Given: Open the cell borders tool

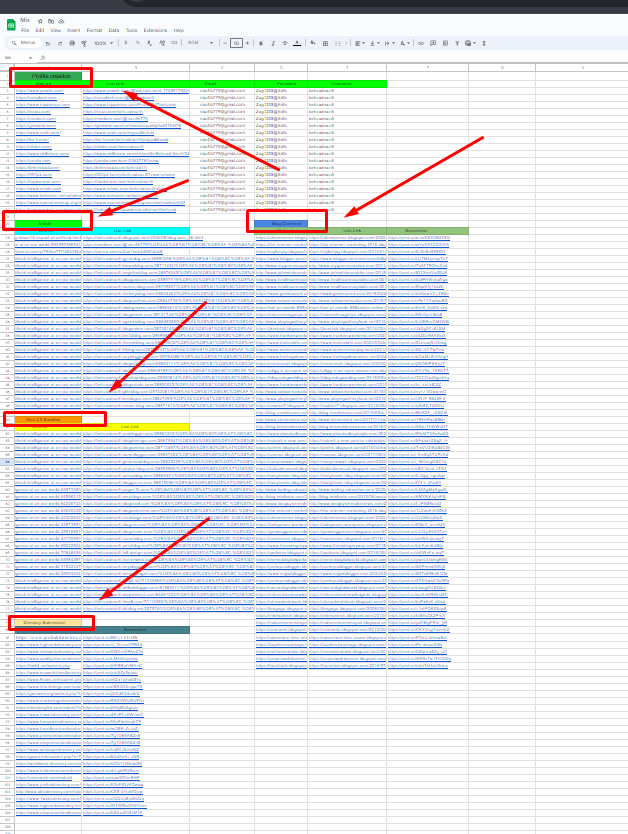Looking at the screenshot, I should click(325, 43).
